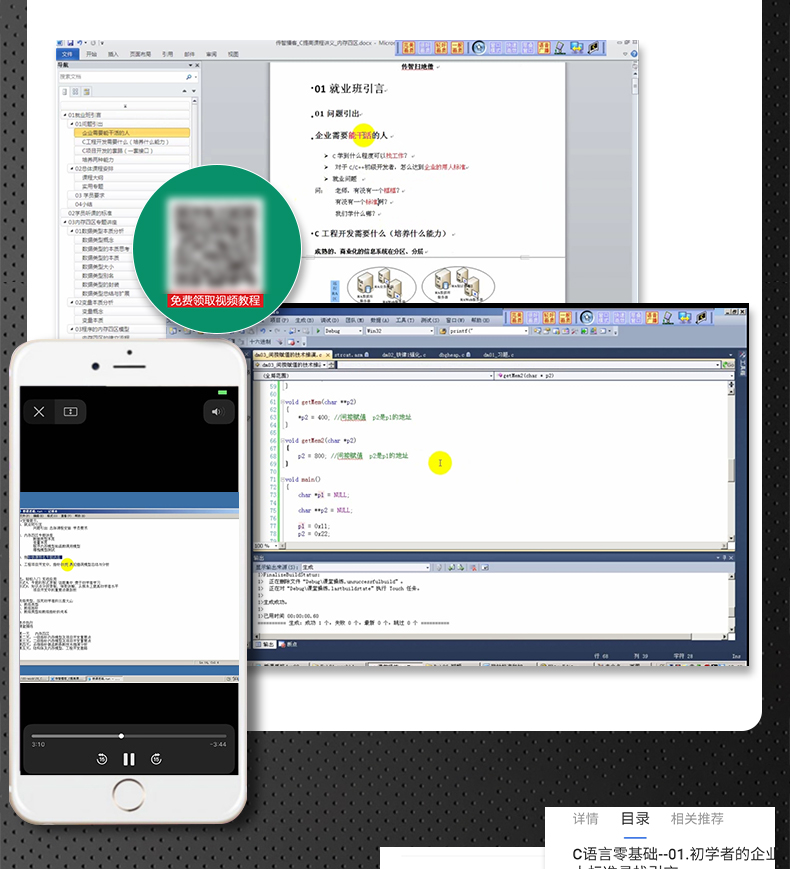Open the 详情 tab on the web page
The height and width of the screenshot is (869, 790).
point(585,819)
